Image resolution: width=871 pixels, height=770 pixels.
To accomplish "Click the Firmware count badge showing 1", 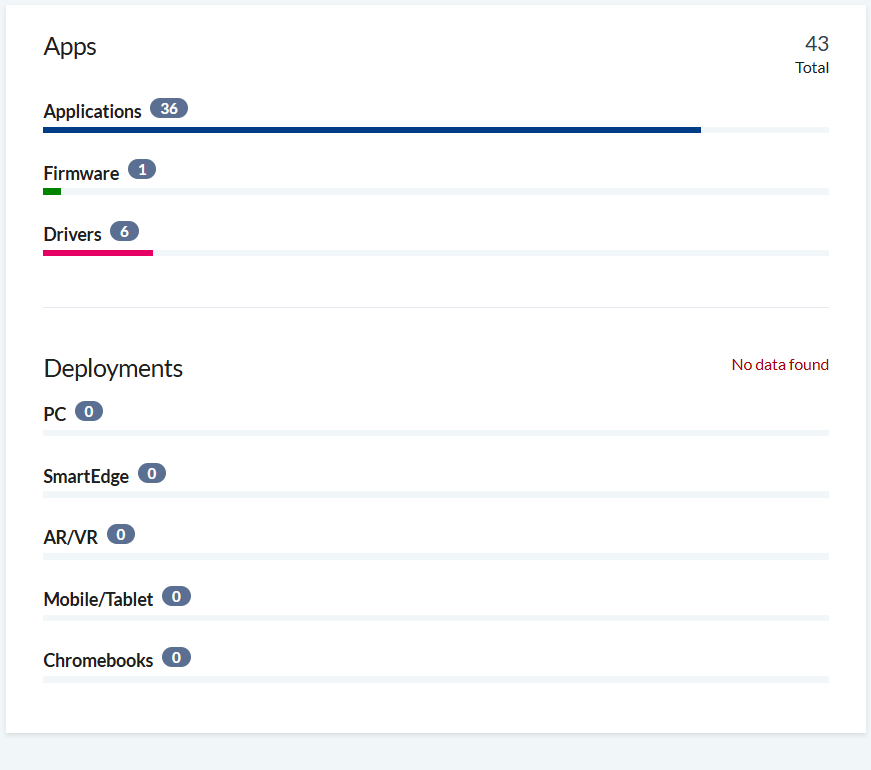I will coord(142,169).
